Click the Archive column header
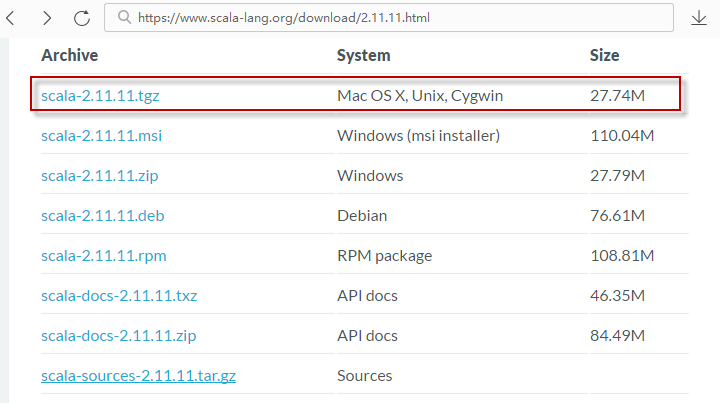The image size is (720, 403). (x=69, y=55)
